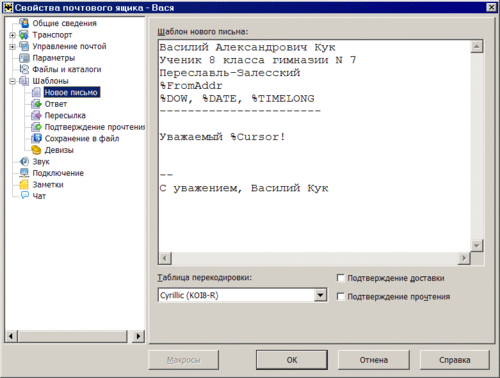The height and width of the screenshot is (378, 500).
Task: Open the Таблица перекодировки dropdown
Action: (x=320, y=295)
